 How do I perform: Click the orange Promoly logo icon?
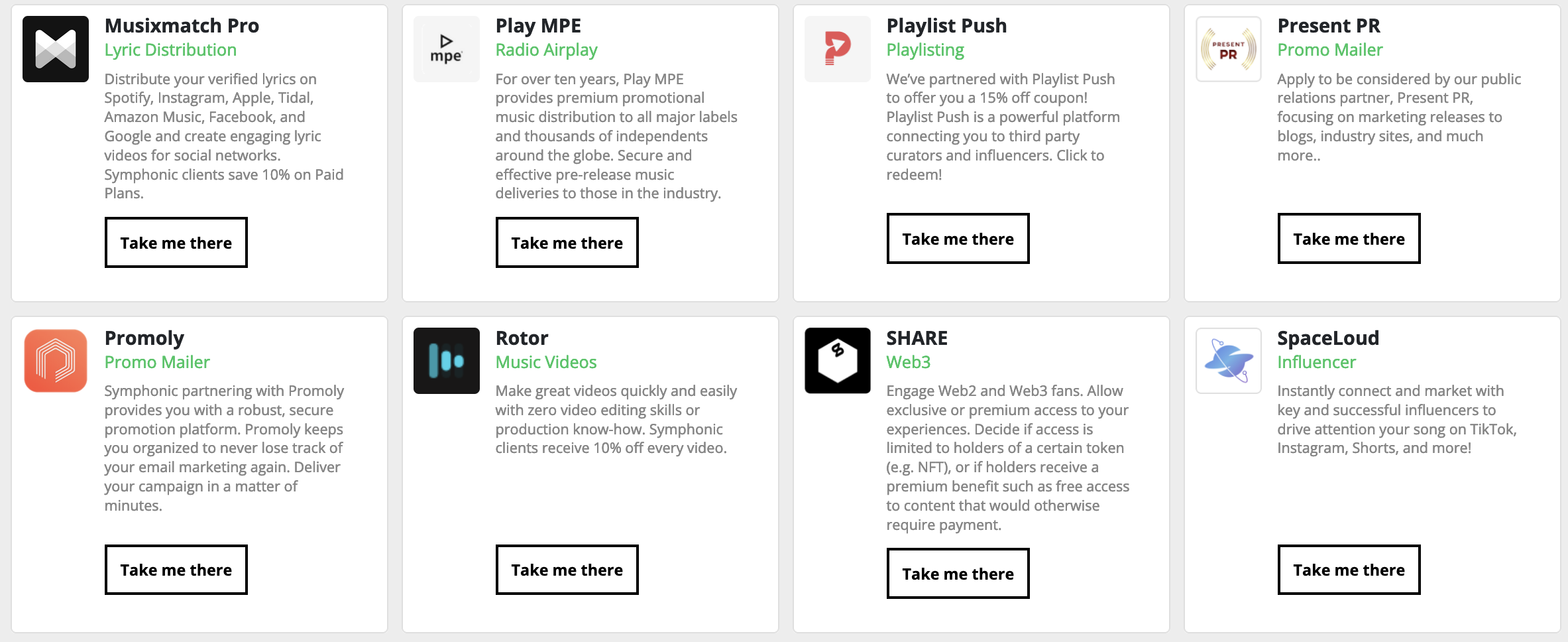pyautogui.click(x=56, y=361)
